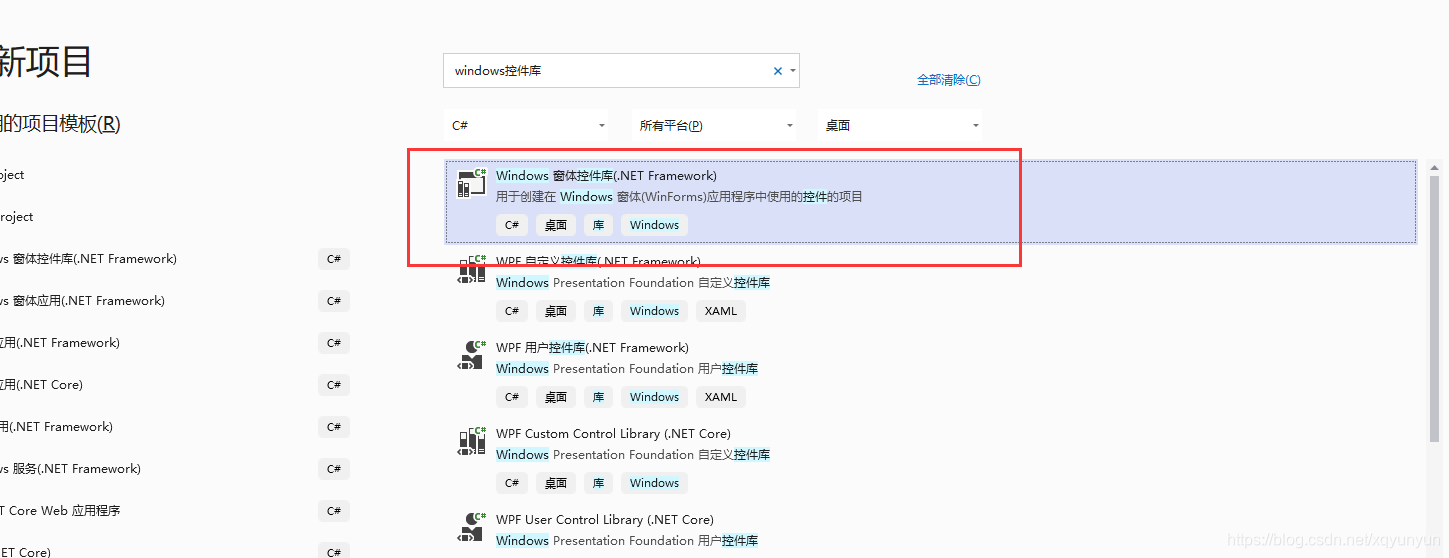Select the WPF 自定义控件库(.NET Framework) template
Screen dimensions: 1449x558
tap(930, 287)
